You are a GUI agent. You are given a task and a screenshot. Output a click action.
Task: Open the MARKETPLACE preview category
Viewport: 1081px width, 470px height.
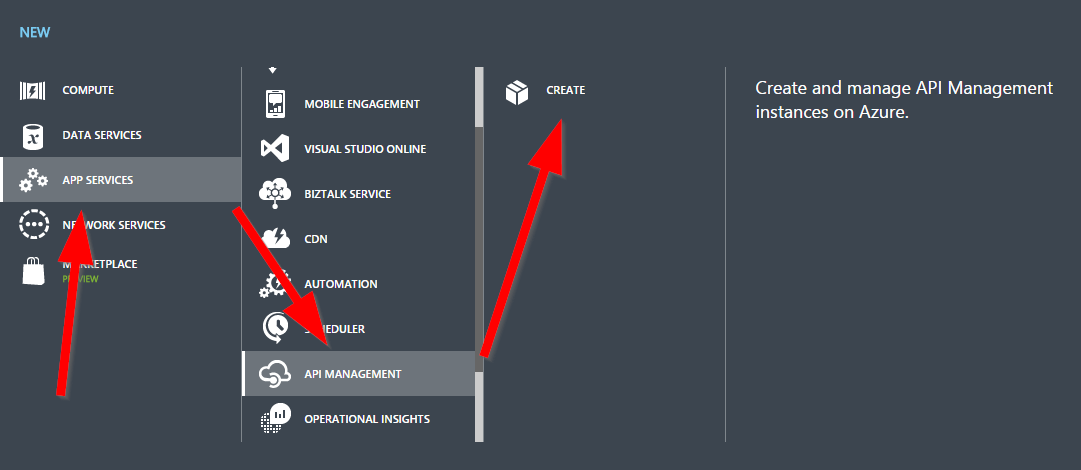point(121,269)
